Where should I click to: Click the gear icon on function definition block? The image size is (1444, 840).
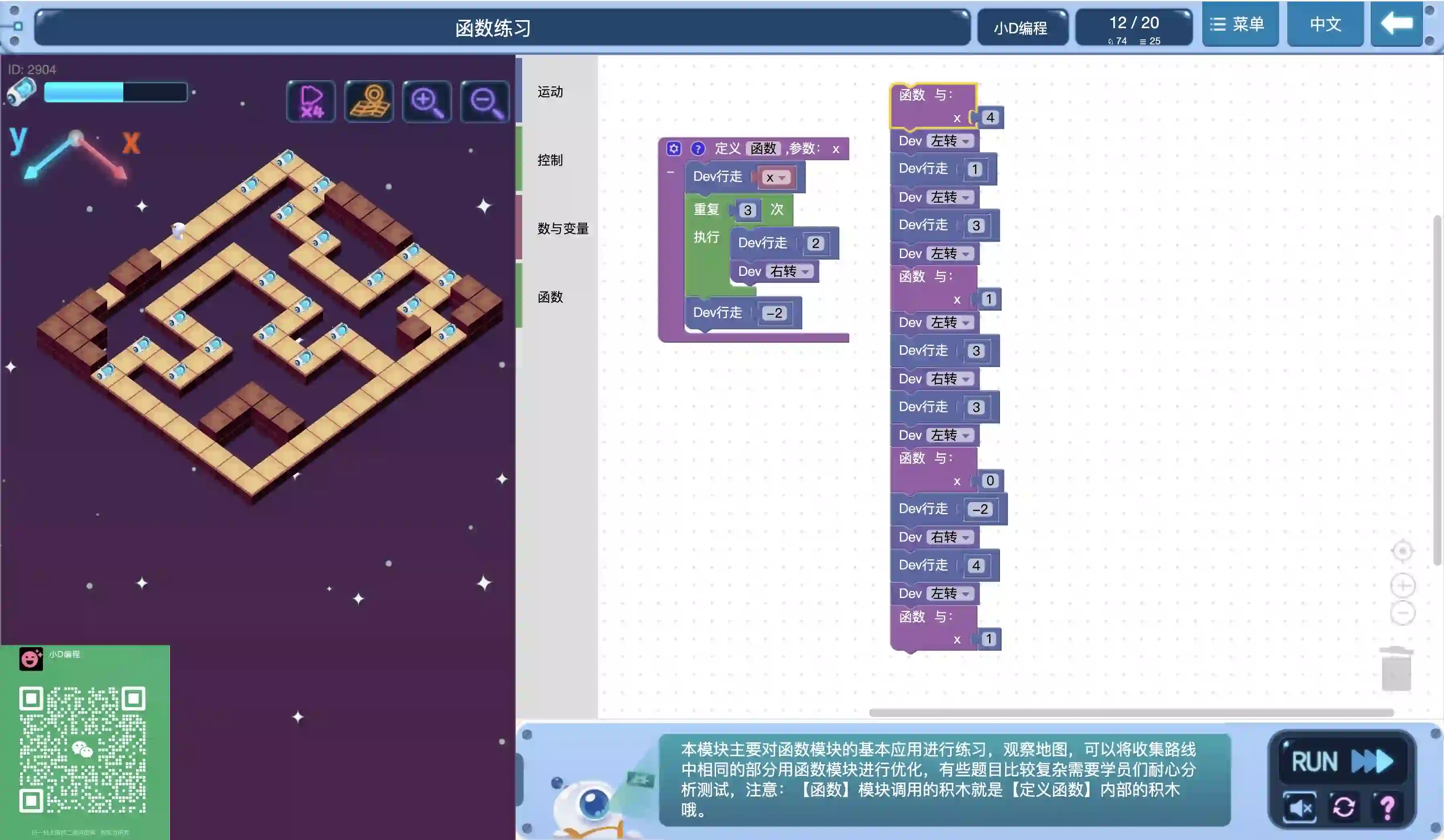point(674,149)
